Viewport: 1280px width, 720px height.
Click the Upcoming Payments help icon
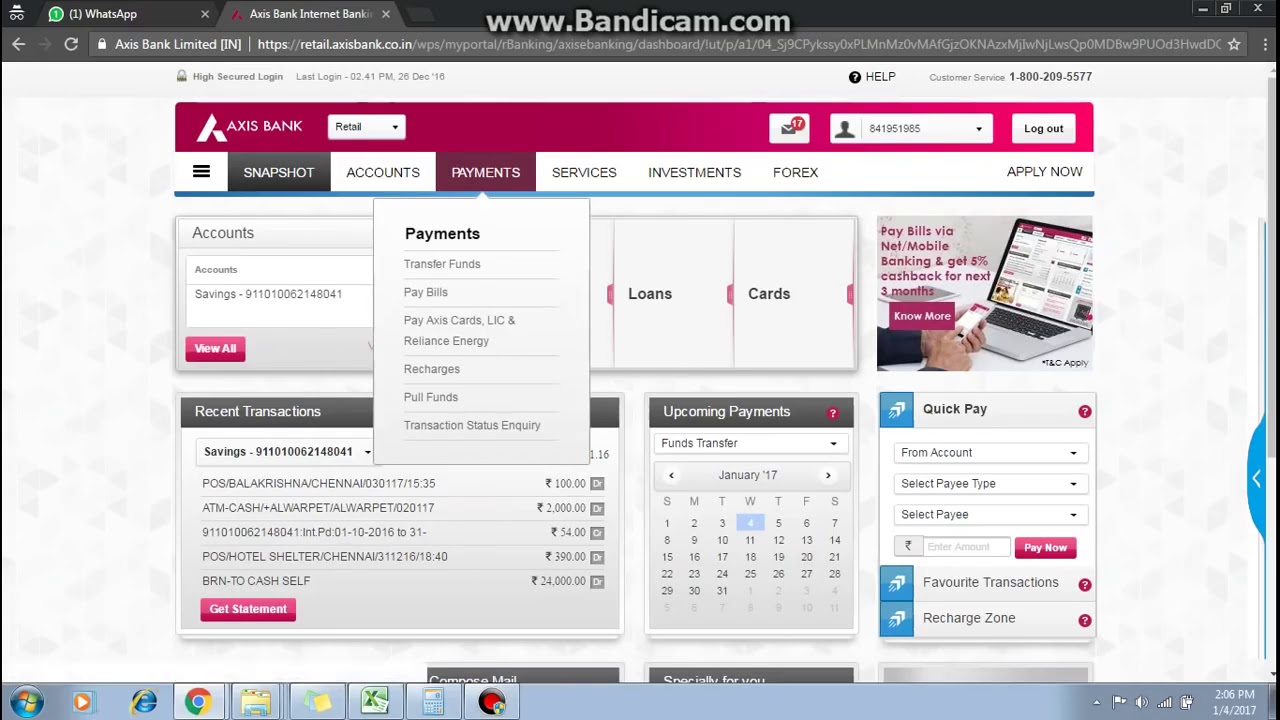[832, 412]
